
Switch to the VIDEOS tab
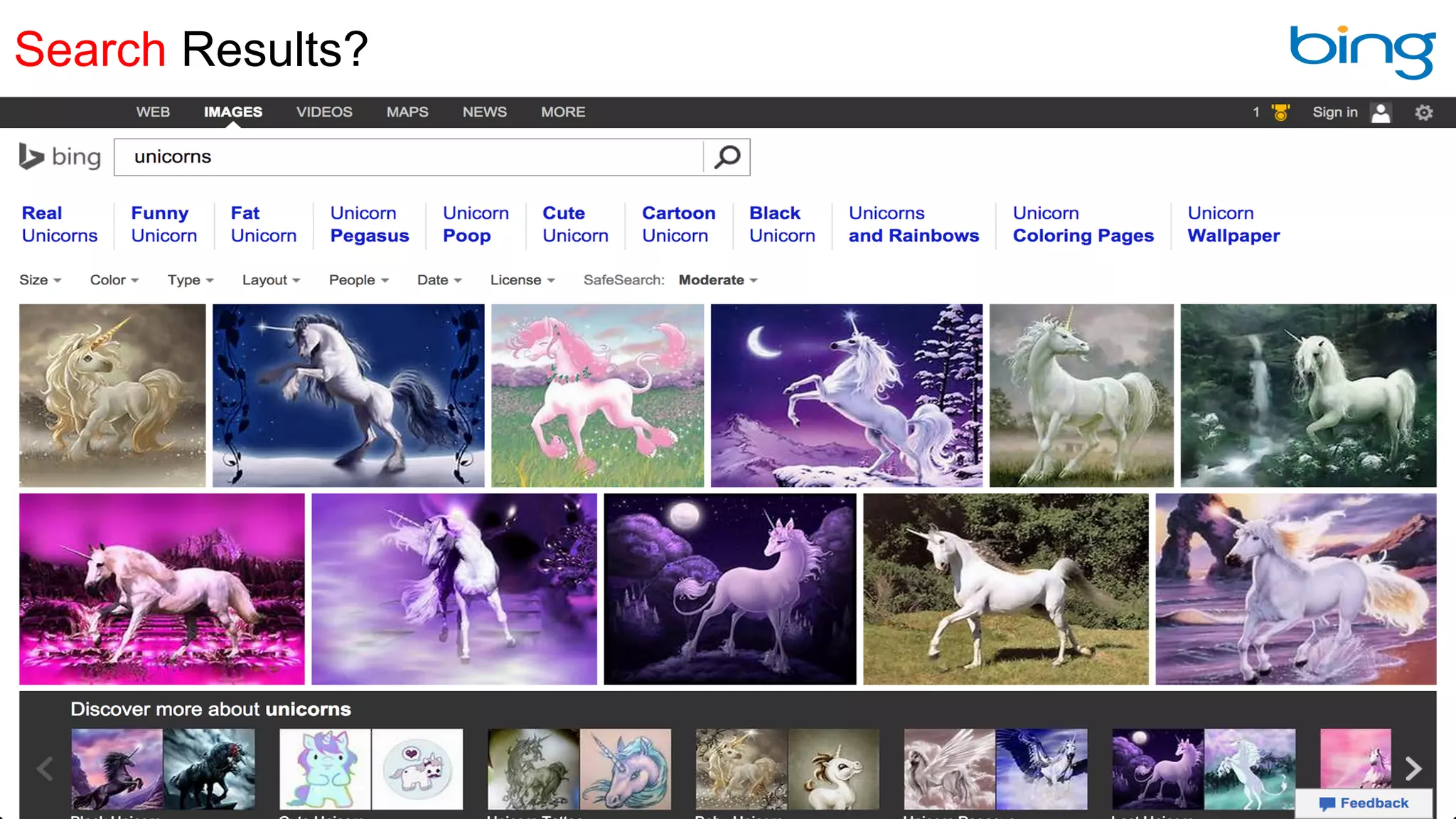point(324,112)
